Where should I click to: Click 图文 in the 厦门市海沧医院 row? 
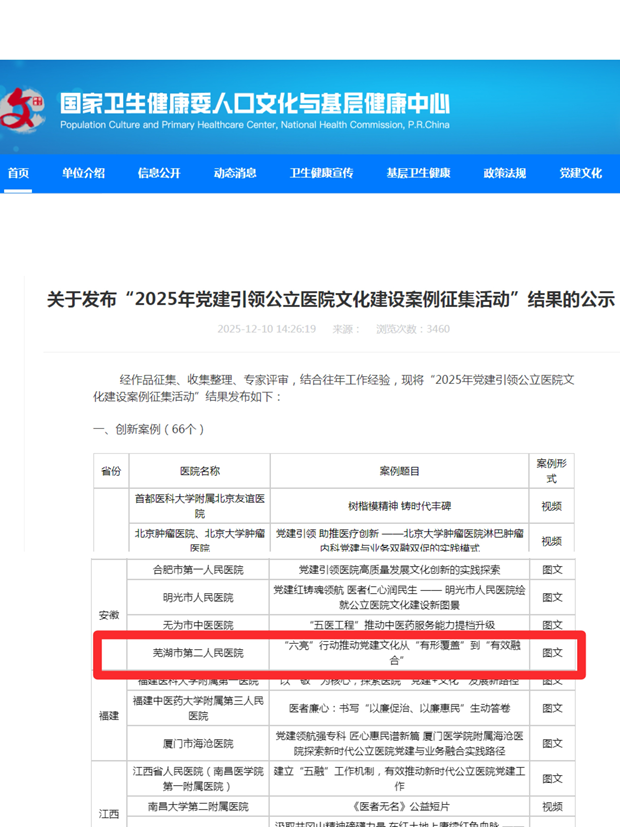click(x=552, y=743)
